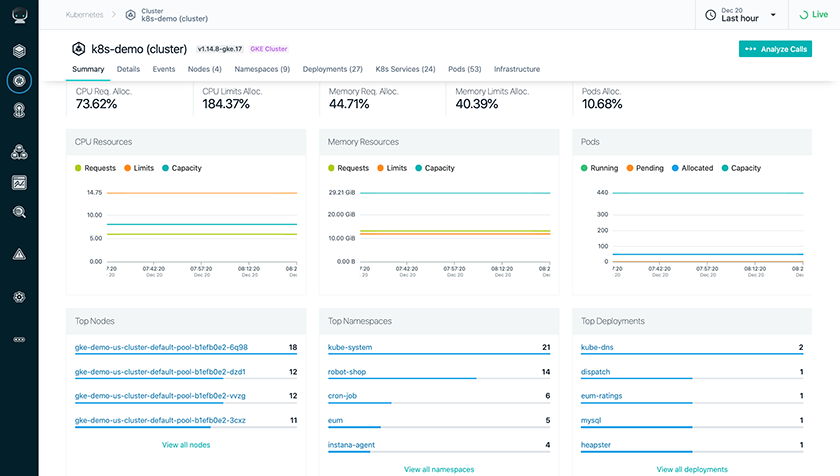Toggle Pending series in Pods legend
840x476 pixels.
[645, 168]
